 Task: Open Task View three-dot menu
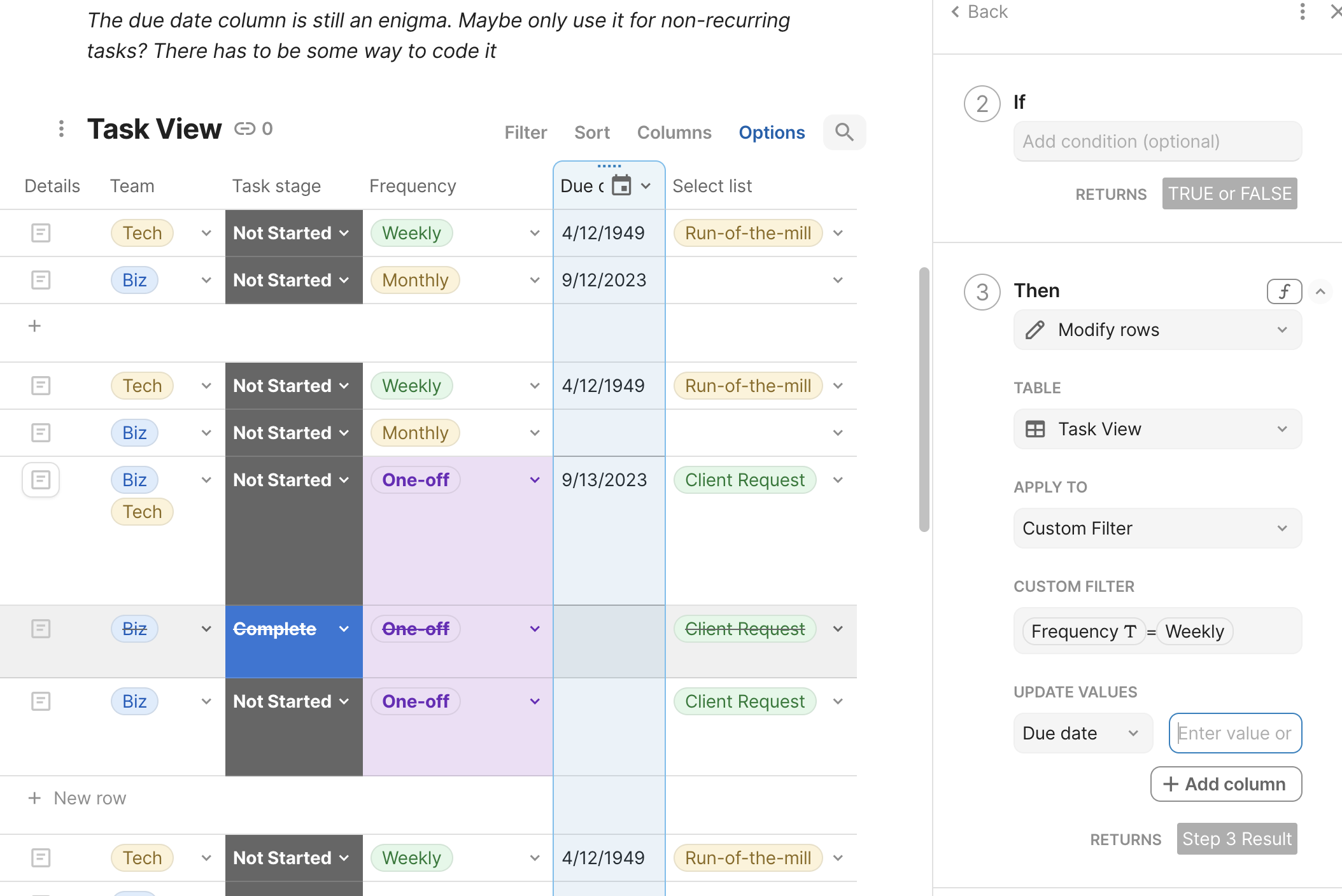[x=61, y=129]
